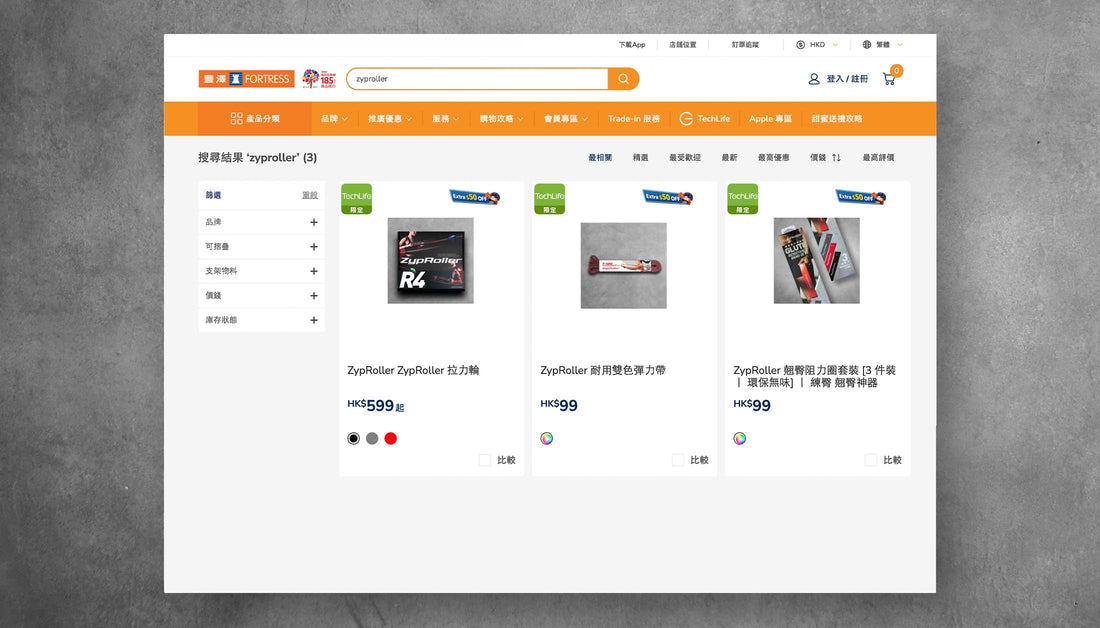Click the Fortress logo
Screen dimensions: 1100x628
click(246, 79)
